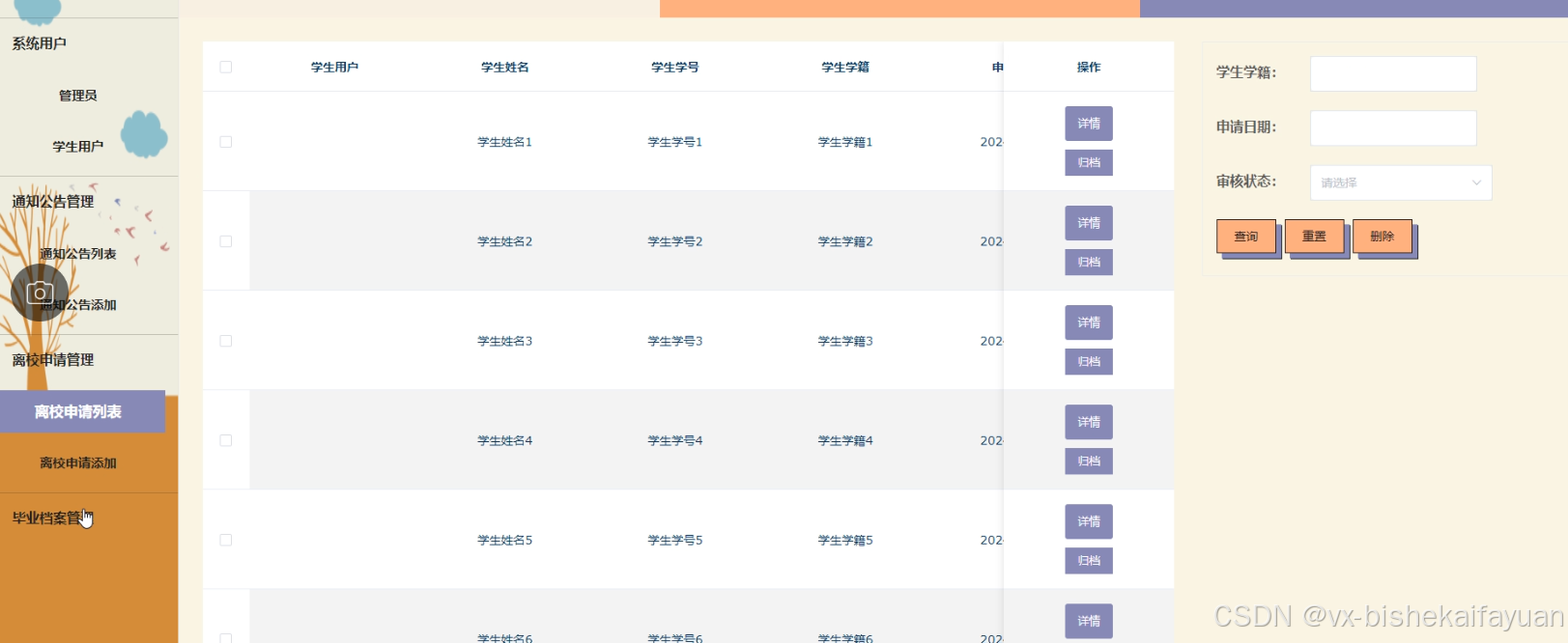Open 离校申请添加 in the sidebar
Screen dimensions: 1568x643
pos(78,463)
